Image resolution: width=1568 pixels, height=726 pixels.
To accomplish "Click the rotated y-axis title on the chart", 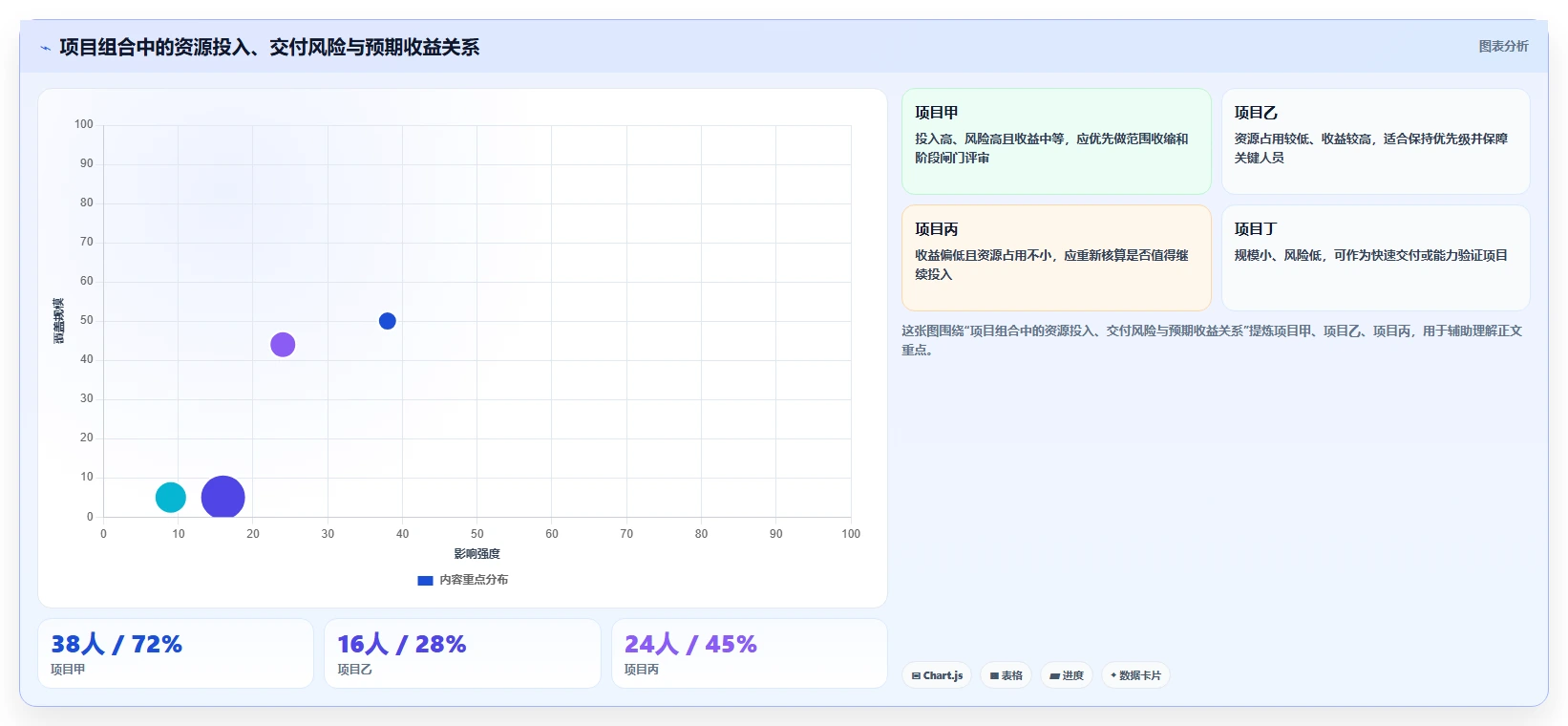I will [x=59, y=321].
